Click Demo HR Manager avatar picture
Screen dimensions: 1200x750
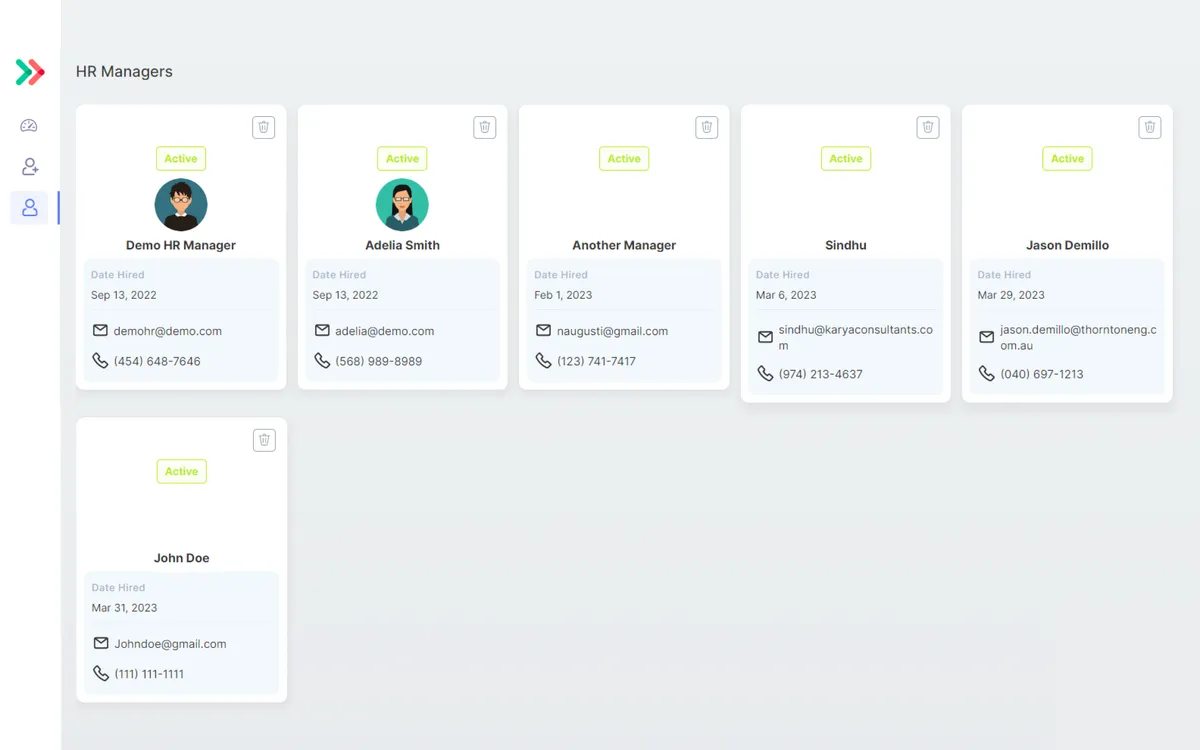181,205
